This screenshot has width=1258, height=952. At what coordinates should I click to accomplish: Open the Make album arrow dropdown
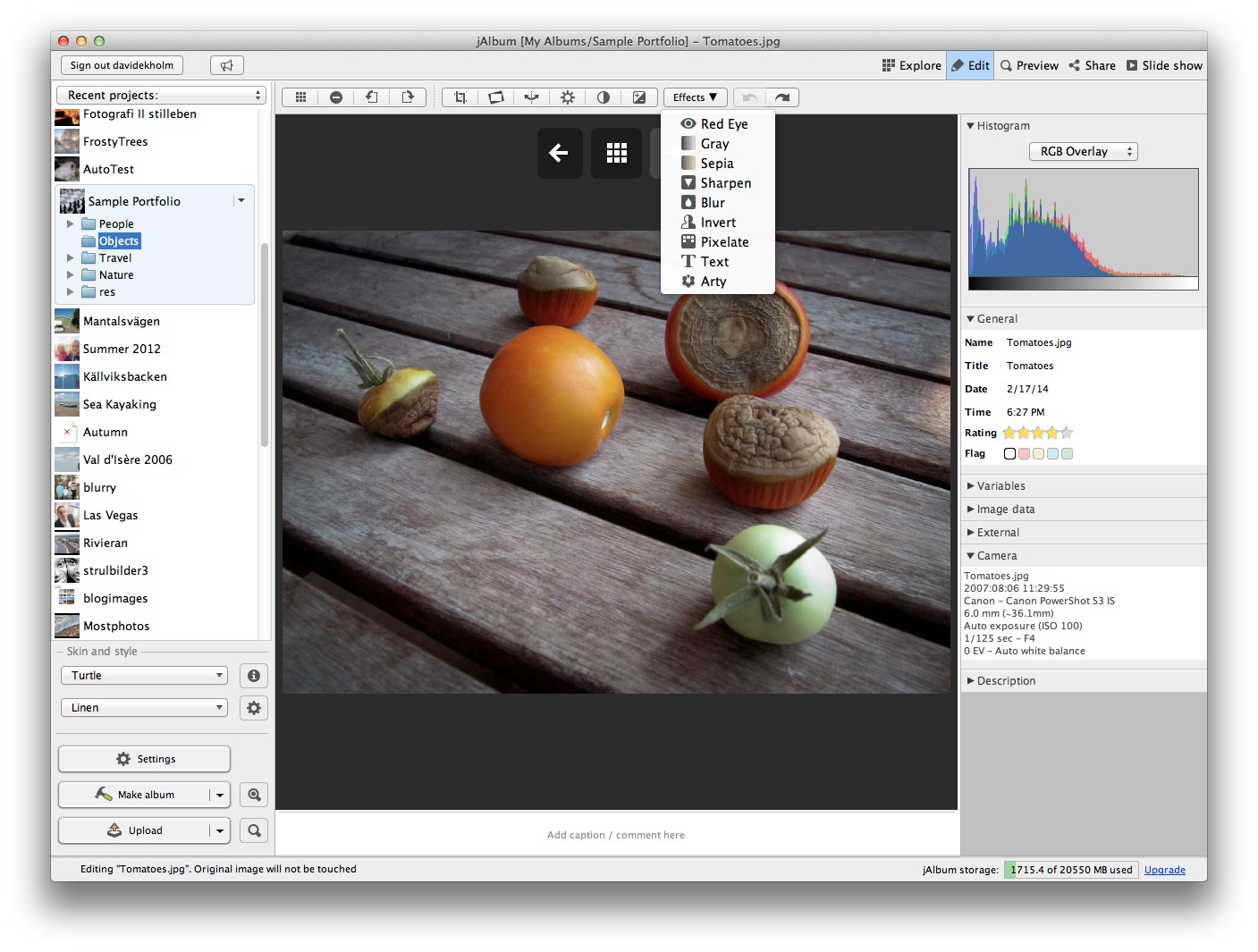click(220, 795)
